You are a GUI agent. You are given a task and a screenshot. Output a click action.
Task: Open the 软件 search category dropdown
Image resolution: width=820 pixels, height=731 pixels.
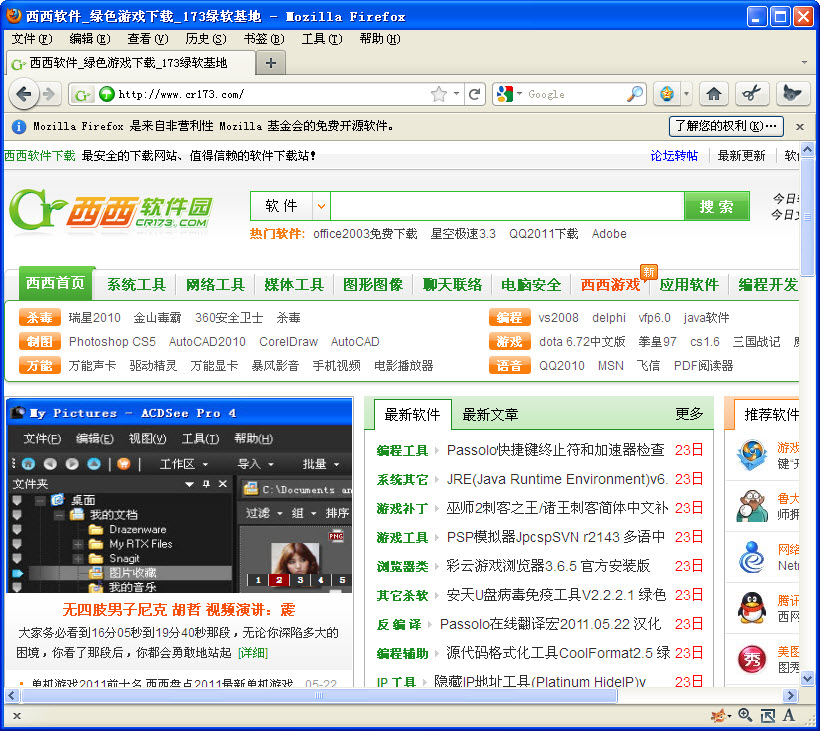coord(321,206)
